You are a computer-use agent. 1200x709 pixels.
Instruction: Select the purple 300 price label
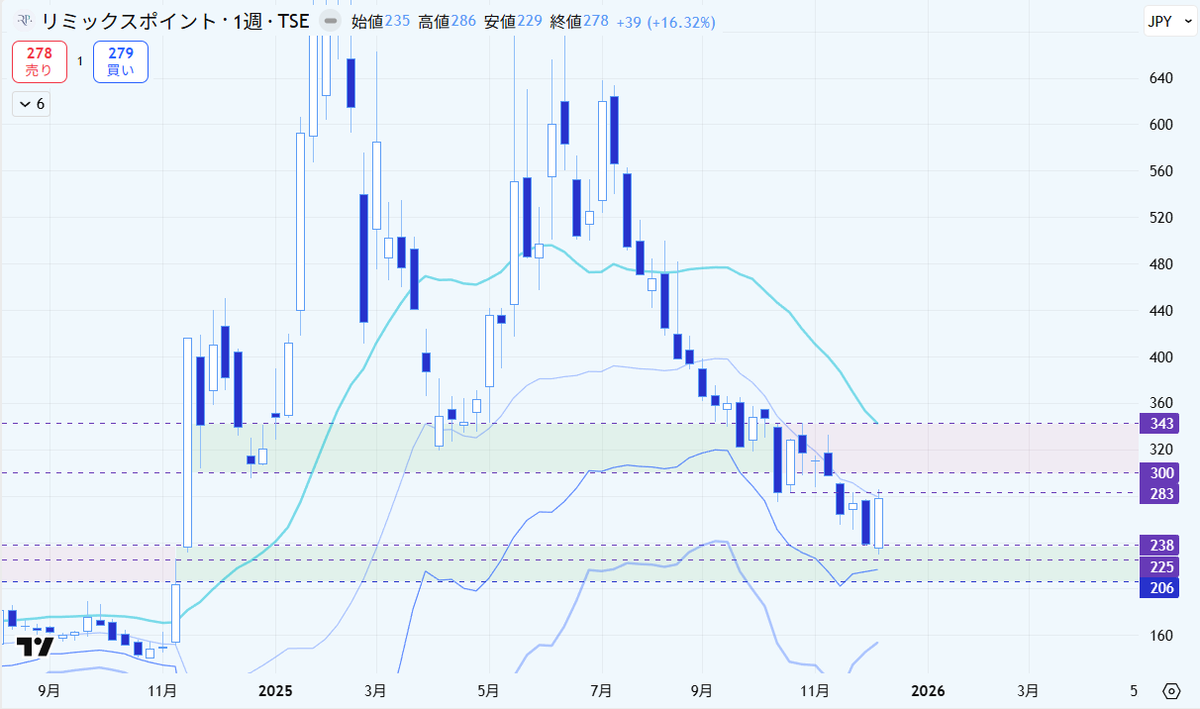1160,473
